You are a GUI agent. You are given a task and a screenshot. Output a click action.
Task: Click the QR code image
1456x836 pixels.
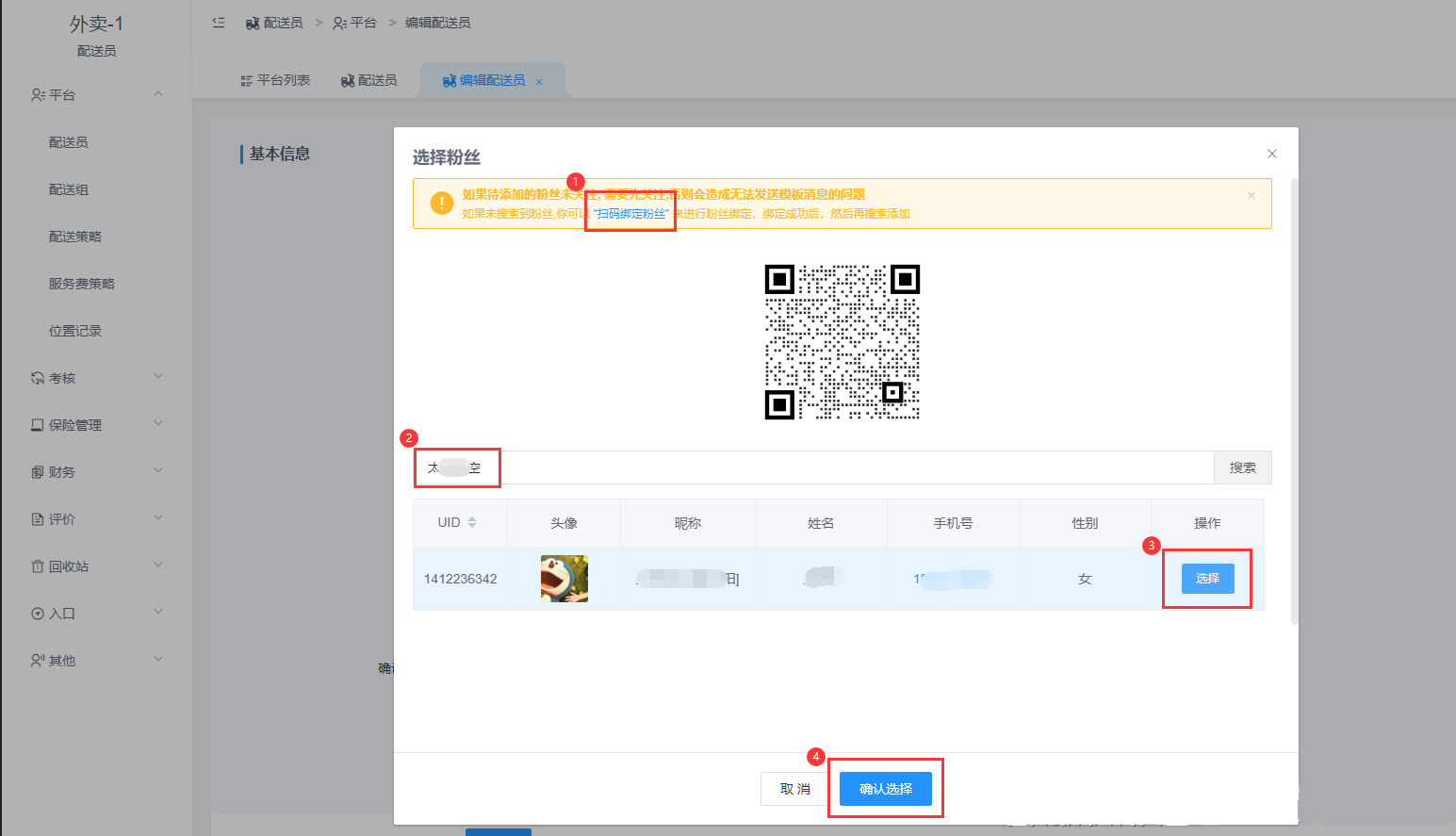point(843,342)
